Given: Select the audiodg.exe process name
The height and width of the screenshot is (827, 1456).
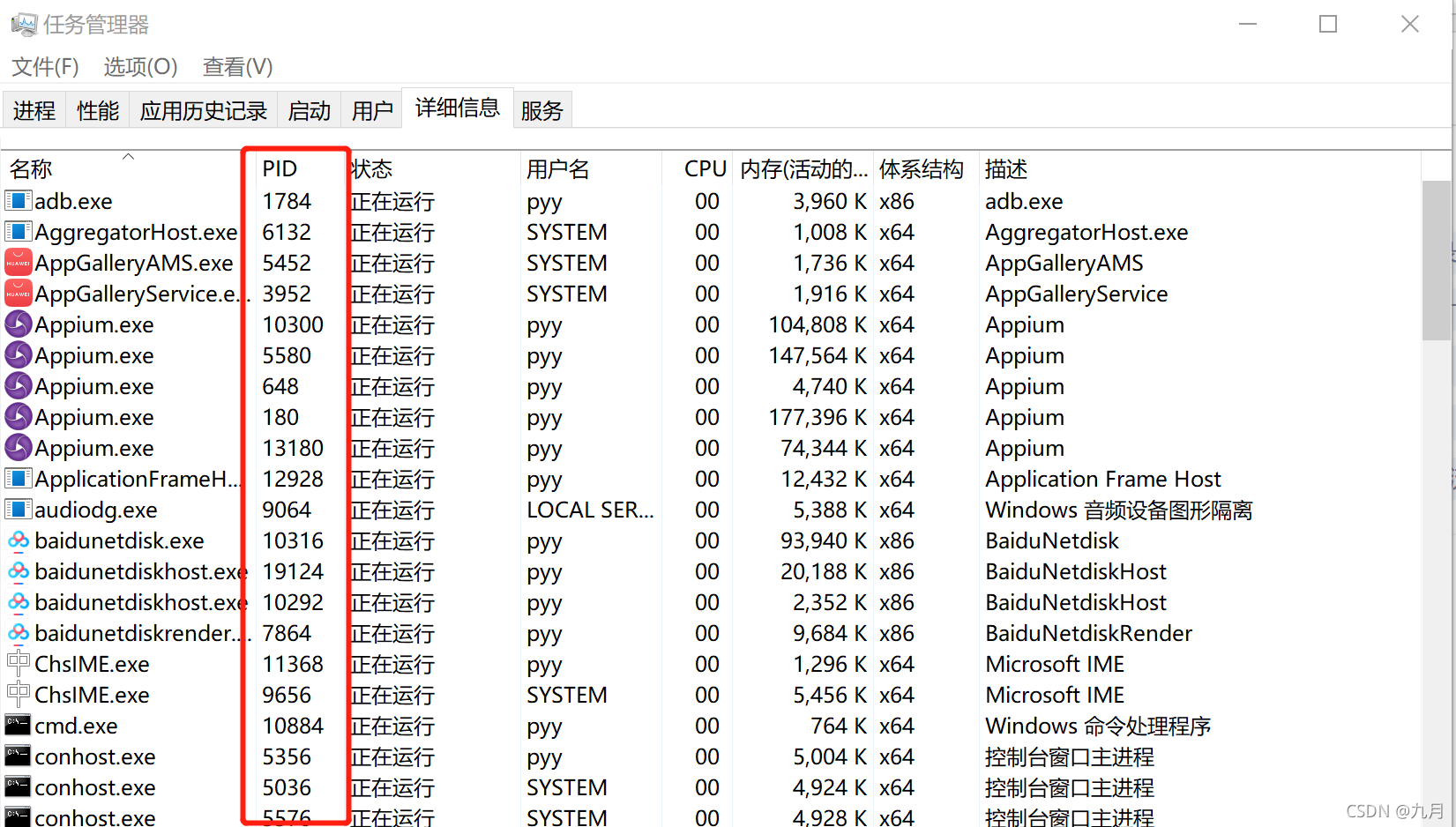Looking at the screenshot, I should (95, 510).
